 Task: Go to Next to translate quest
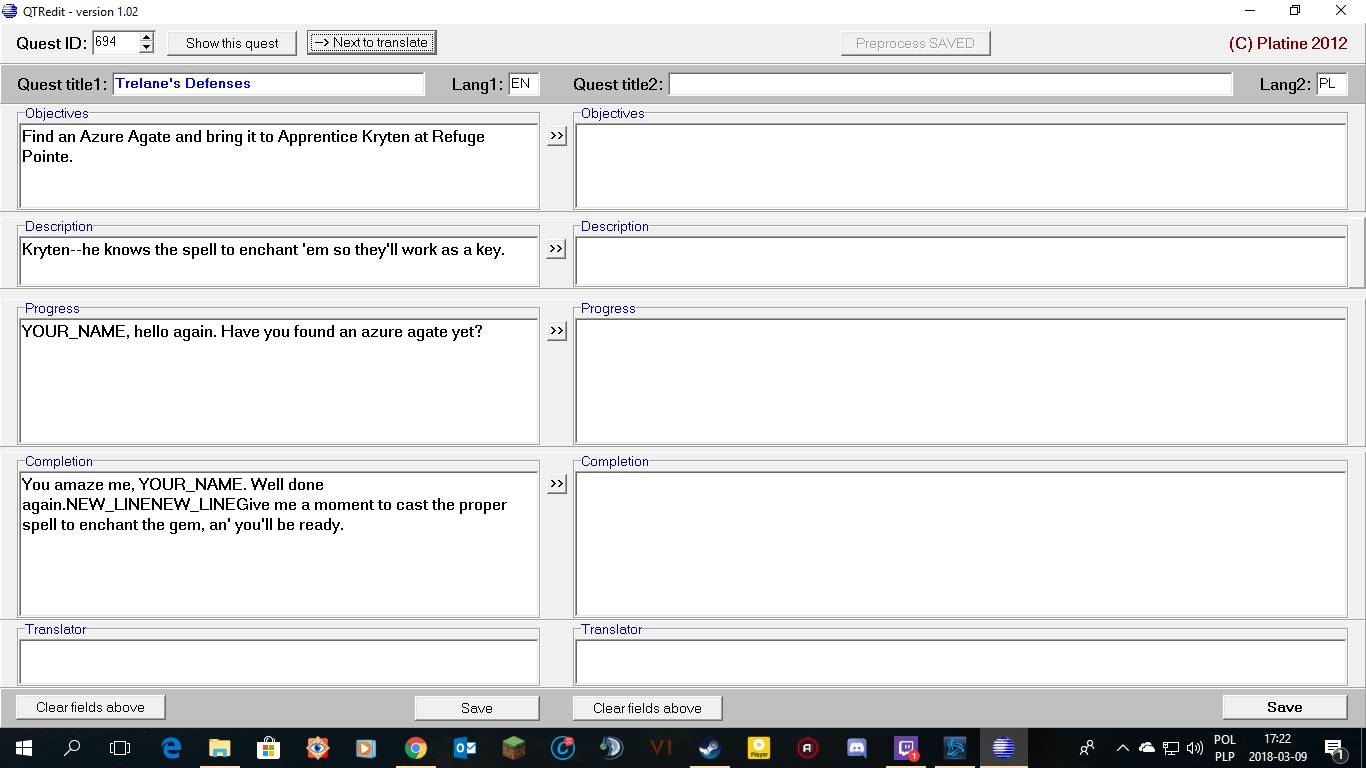(x=371, y=43)
